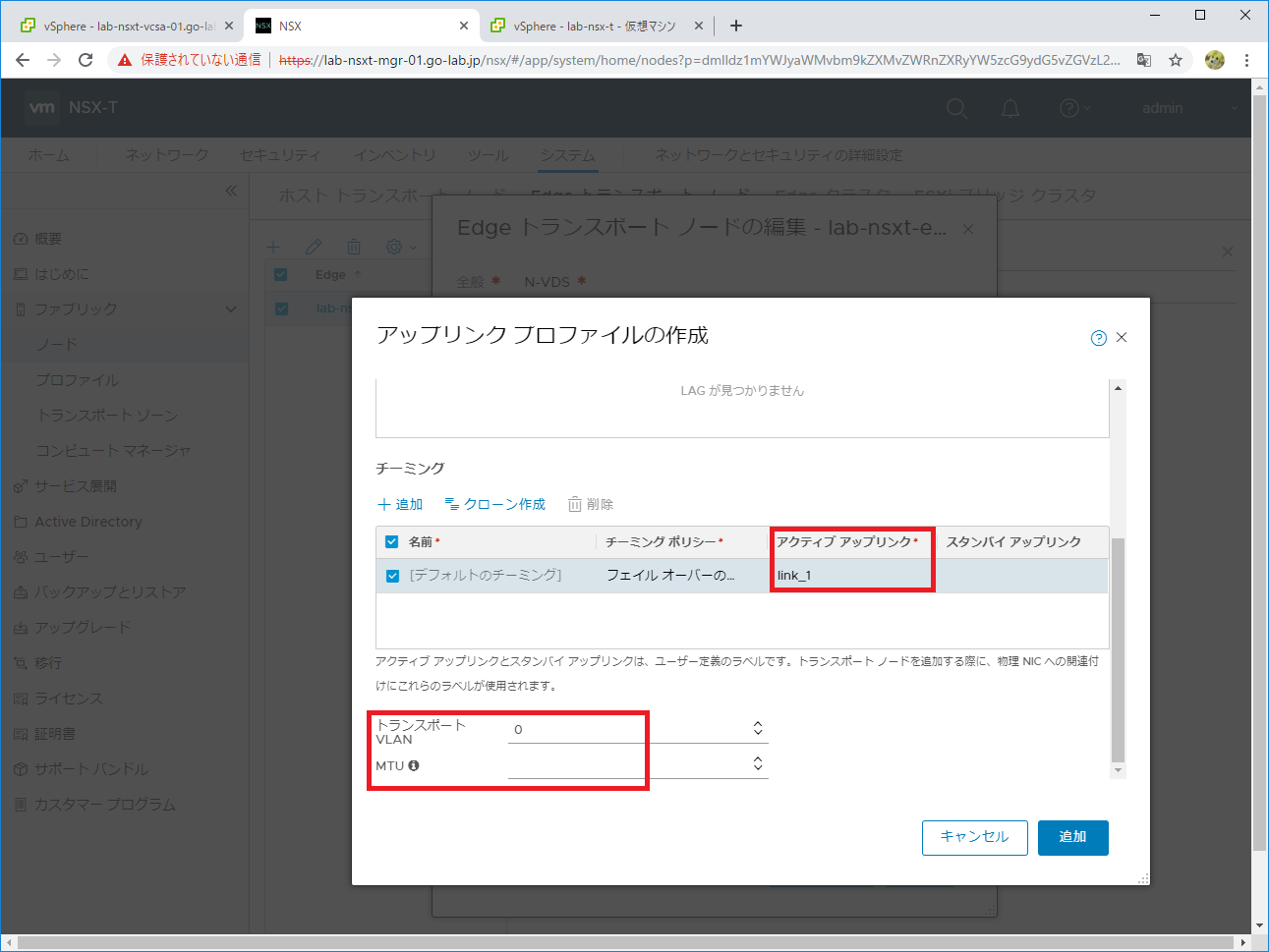The width and height of the screenshot is (1269, 952).
Task: Click the default teaming name cell
Action: point(486,575)
